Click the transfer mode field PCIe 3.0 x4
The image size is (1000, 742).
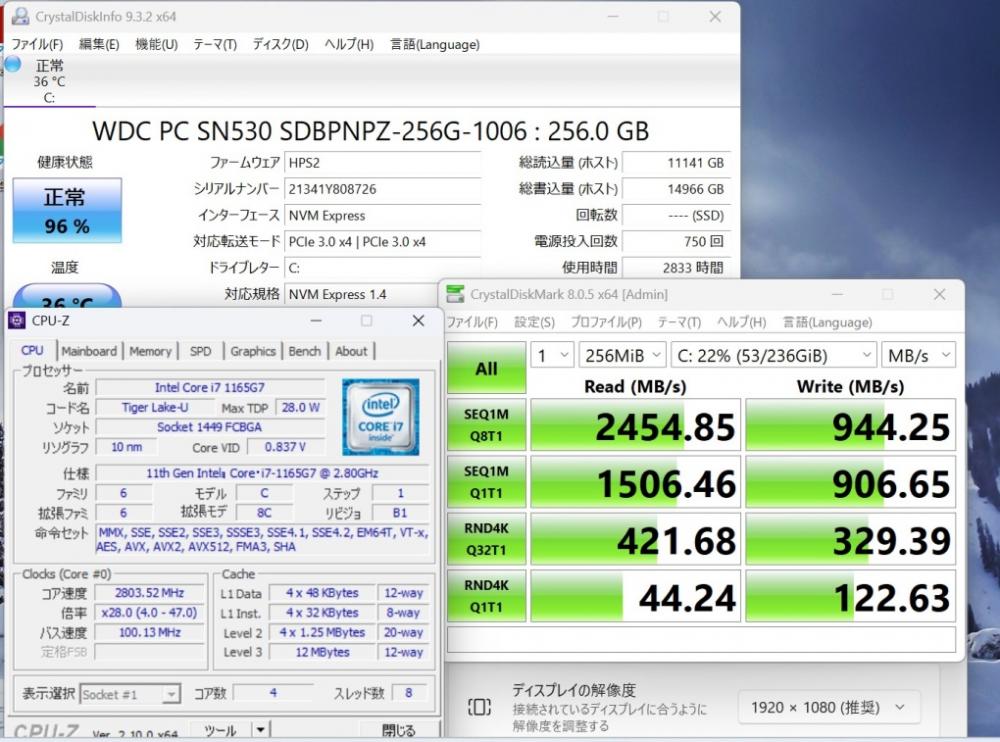tap(382, 242)
